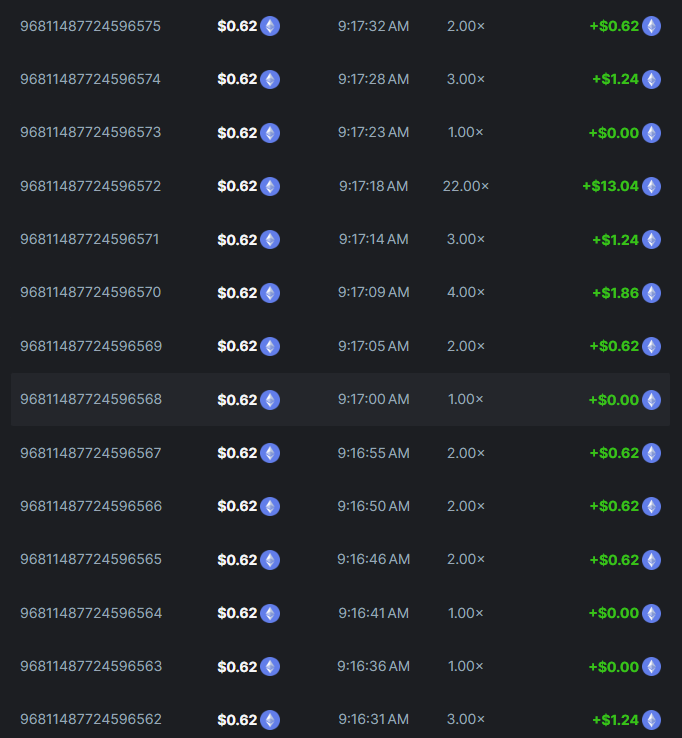Screen dimensions: 682x738
Task: Open bet ID 96811487724596568
Action: click(90, 400)
